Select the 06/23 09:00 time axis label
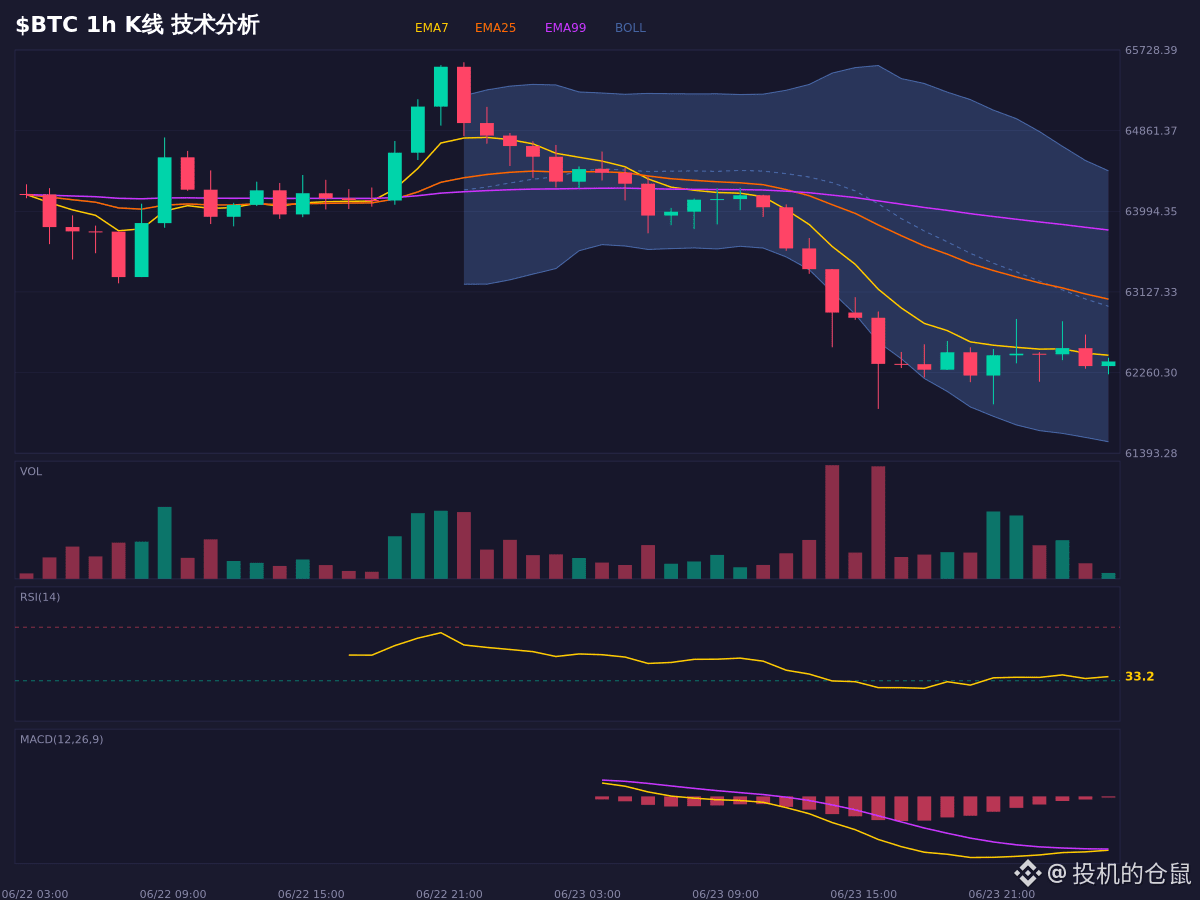The width and height of the screenshot is (1200, 900). click(x=725, y=894)
